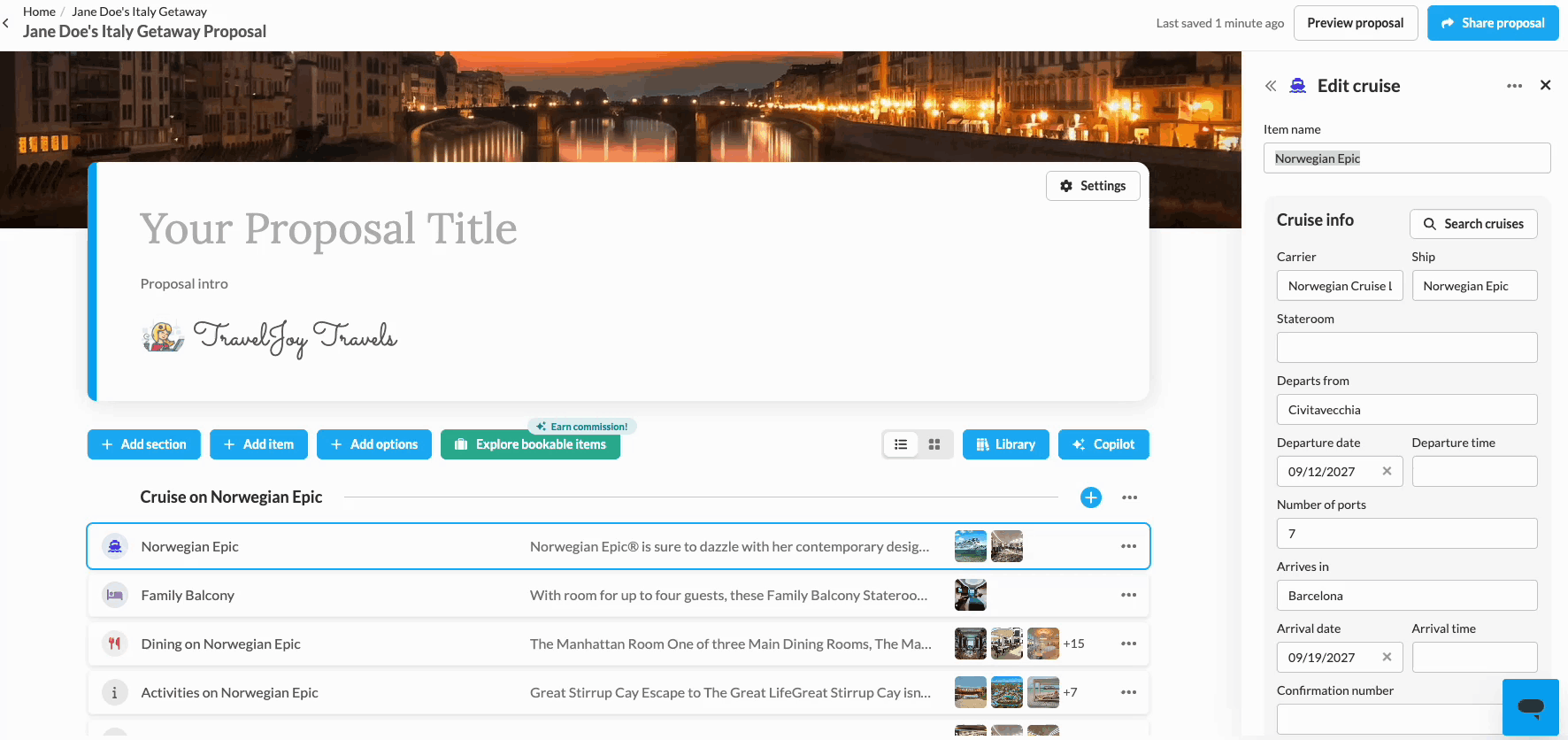Image resolution: width=1568 pixels, height=740 pixels.
Task: Click Preview proposal button
Action: click(x=1356, y=23)
